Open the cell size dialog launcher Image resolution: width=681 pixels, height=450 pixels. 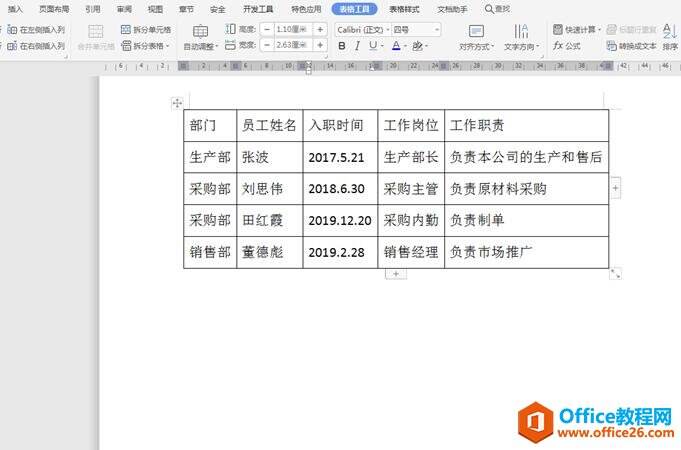[326, 56]
